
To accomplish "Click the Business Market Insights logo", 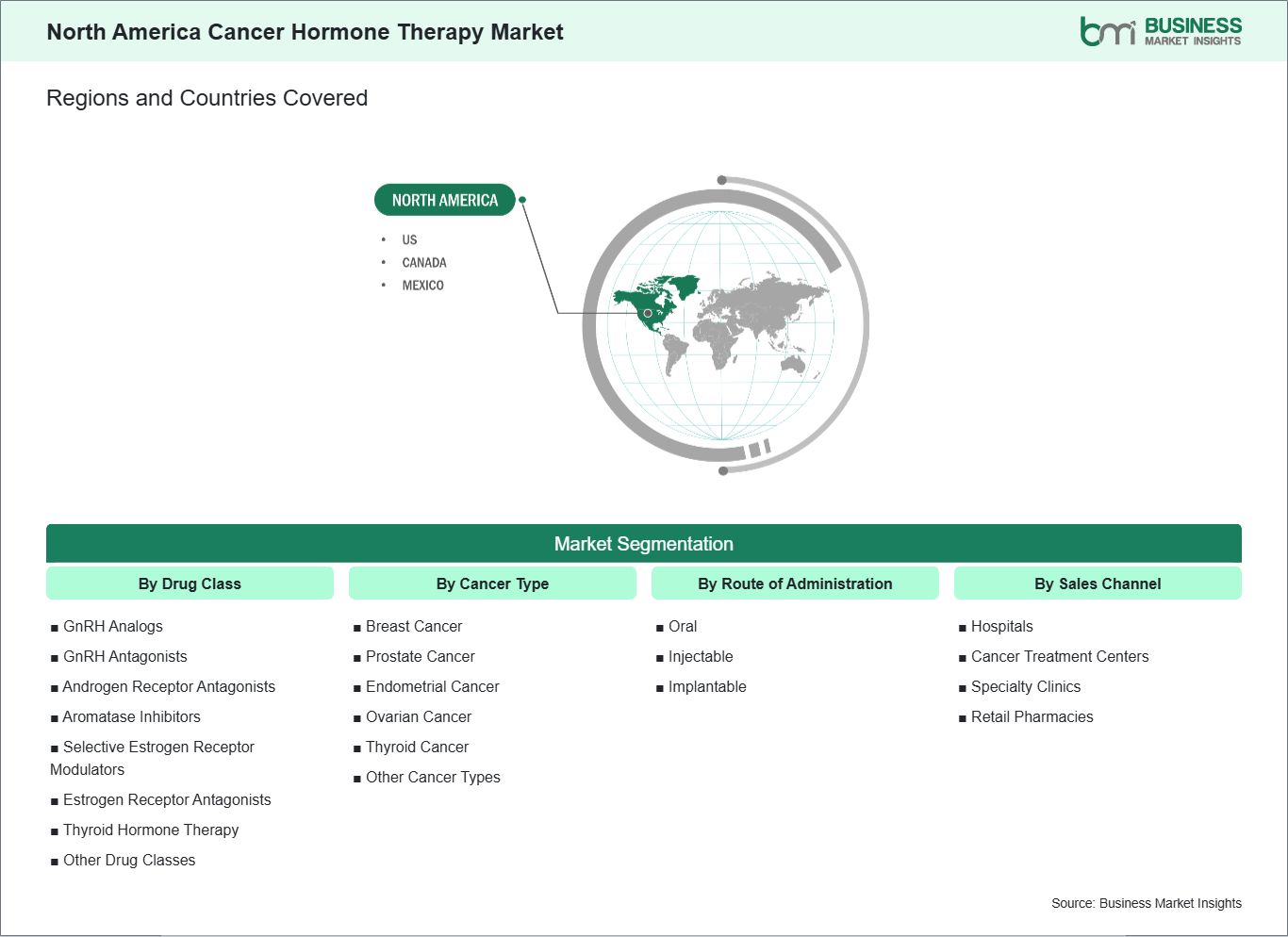I will pyautogui.click(x=1160, y=31).
